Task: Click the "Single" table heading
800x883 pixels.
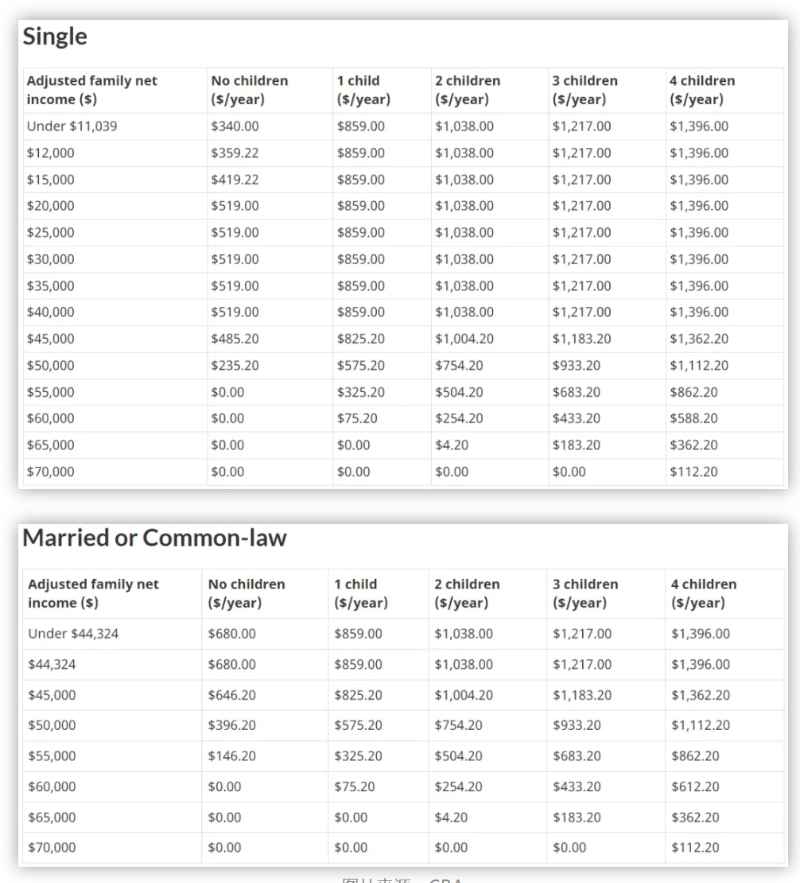Action: coord(55,37)
